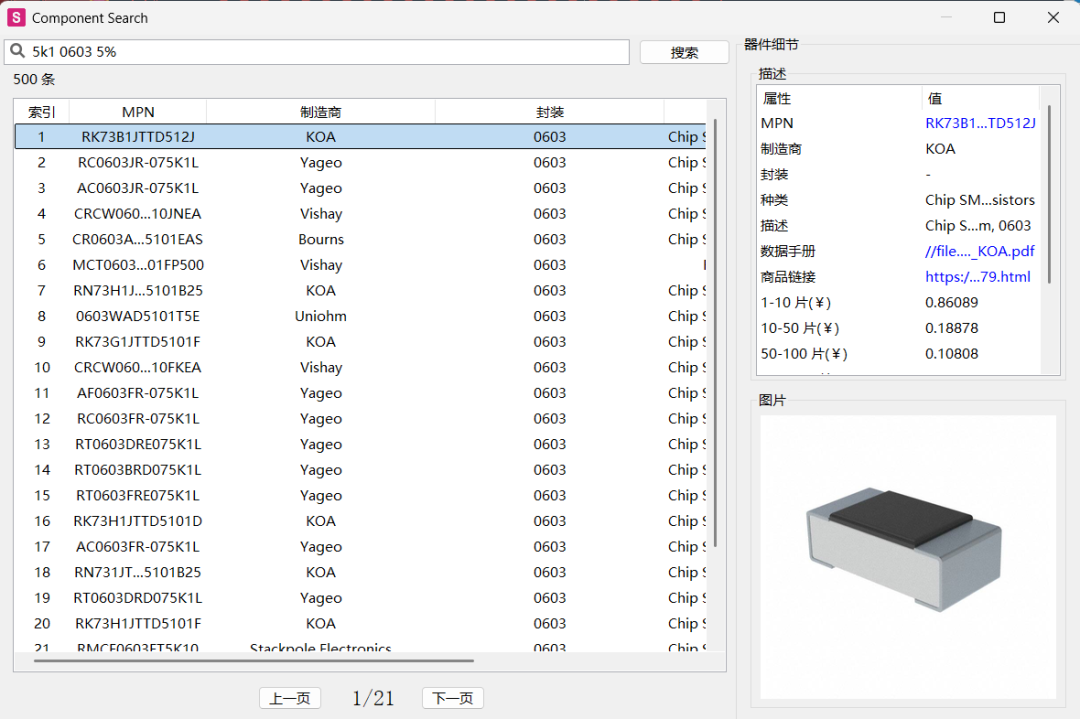
Task: Sort by the 索引 column header
Action: pyautogui.click(x=41, y=112)
